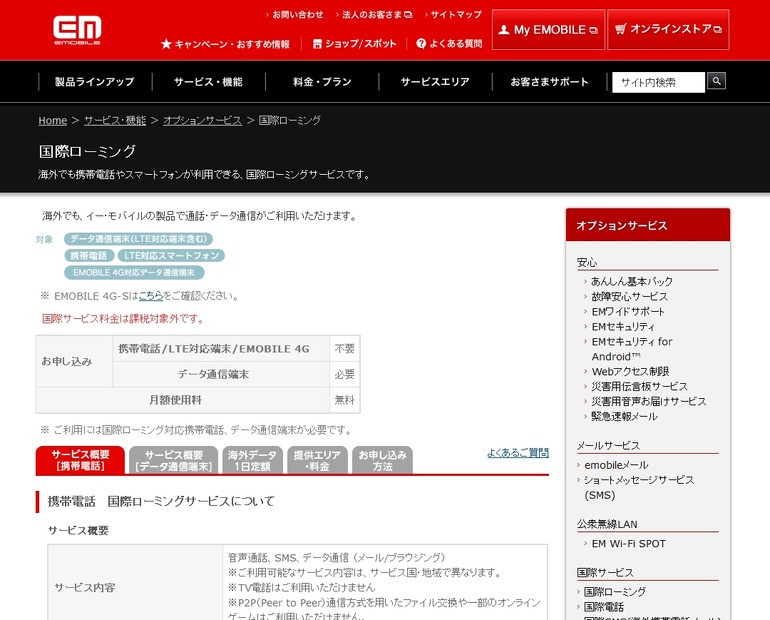Open サイトマップ link
770x620 pixels.
[x=456, y=15]
